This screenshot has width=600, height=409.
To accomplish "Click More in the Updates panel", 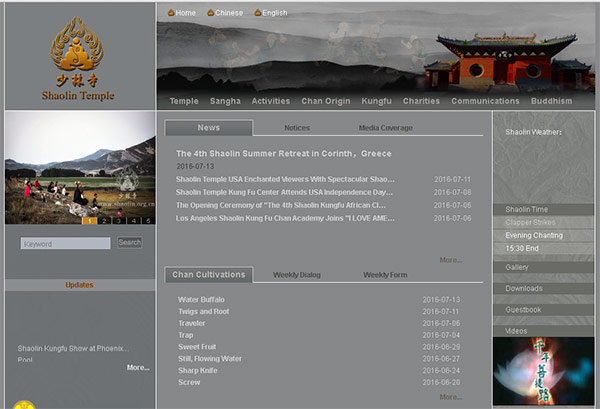I will [138, 368].
